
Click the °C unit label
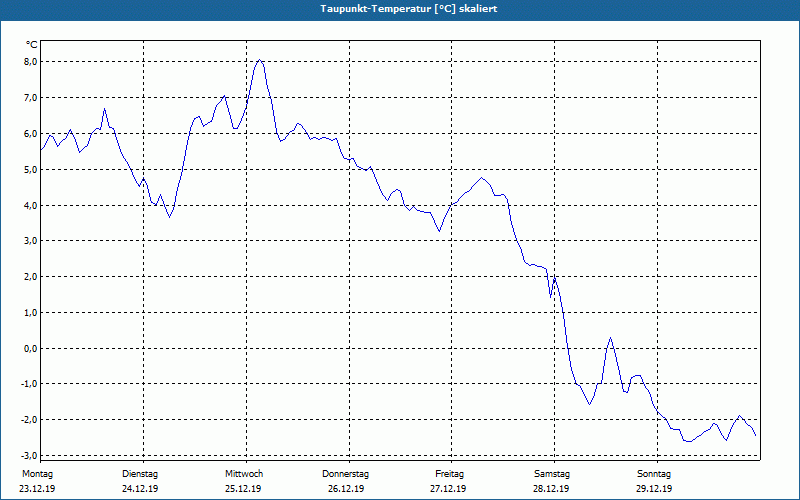tap(31, 45)
